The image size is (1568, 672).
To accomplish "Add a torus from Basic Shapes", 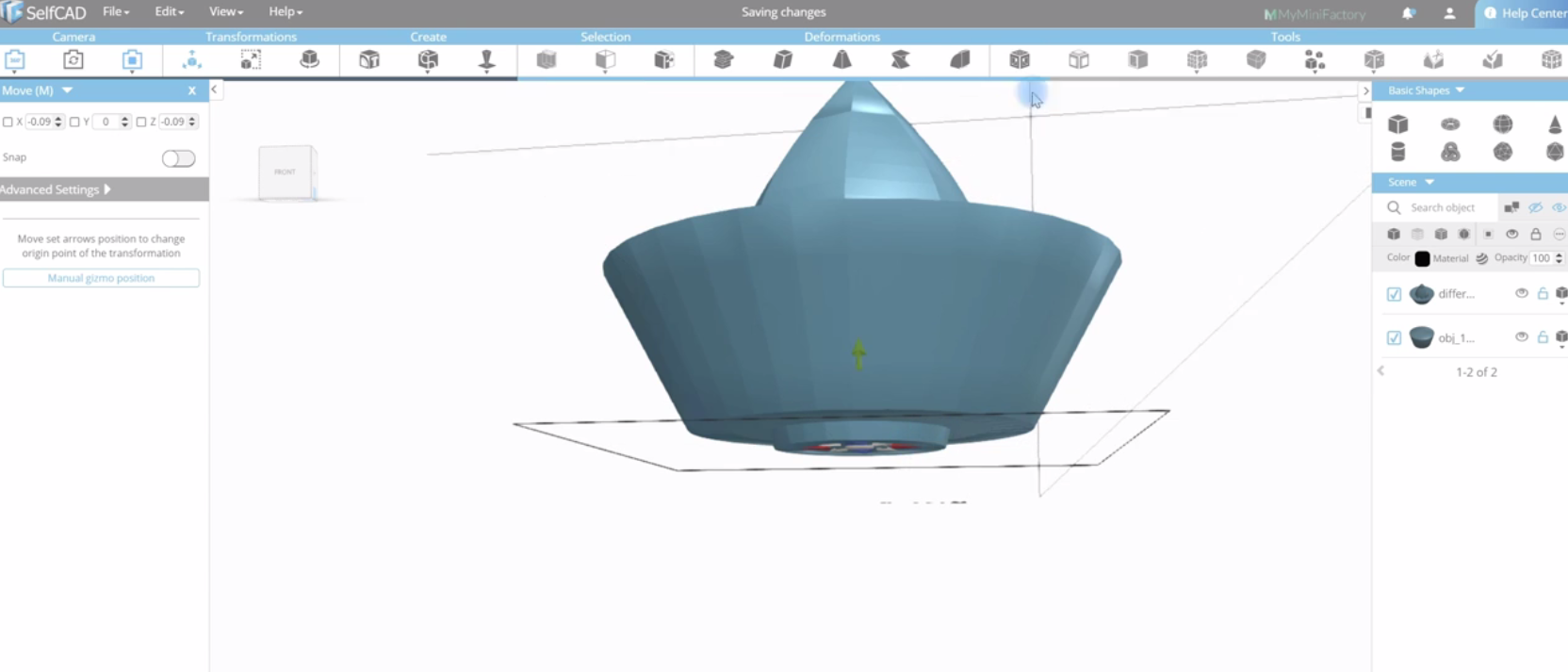I will tap(1450, 123).
